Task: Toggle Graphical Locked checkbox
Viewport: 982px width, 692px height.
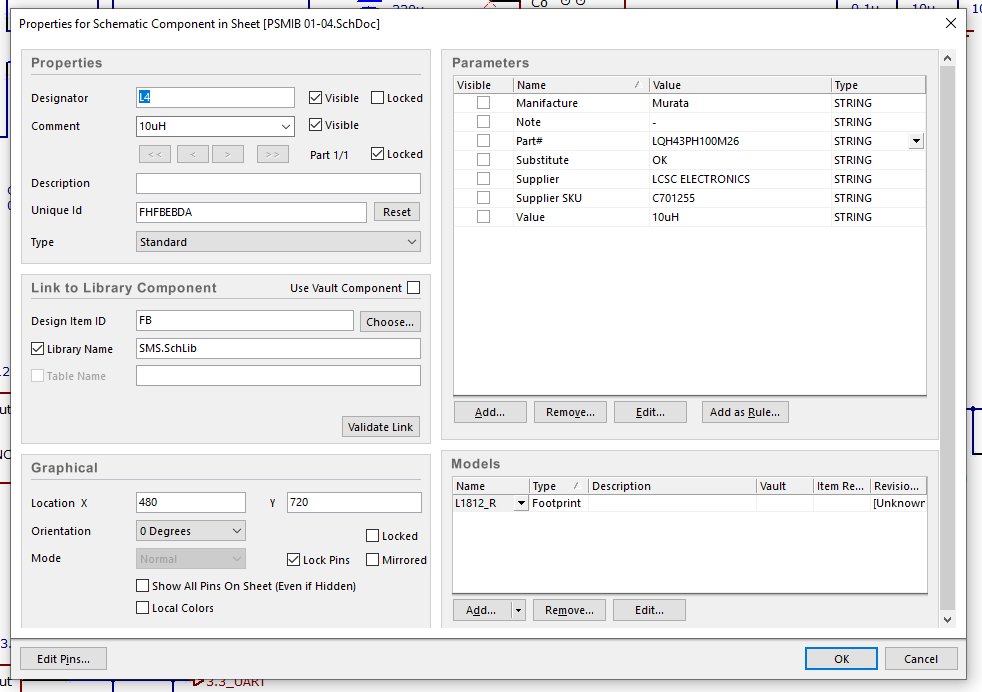Action: tap(373, 535)
